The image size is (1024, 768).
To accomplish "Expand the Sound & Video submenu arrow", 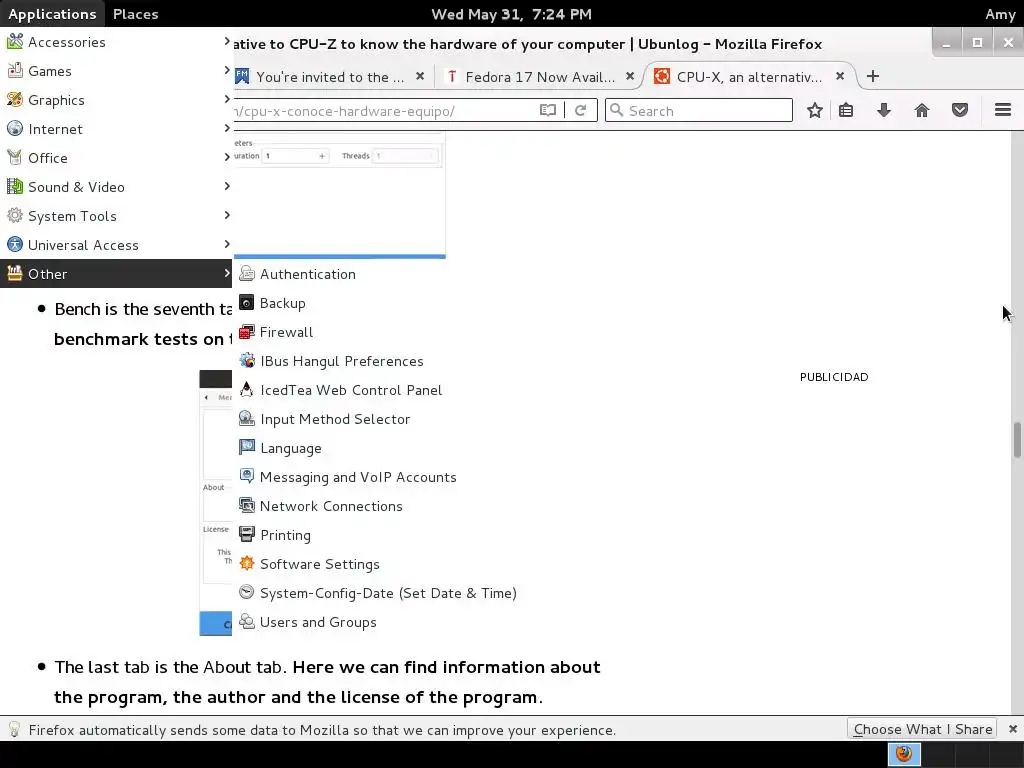I will pos(227,186).
